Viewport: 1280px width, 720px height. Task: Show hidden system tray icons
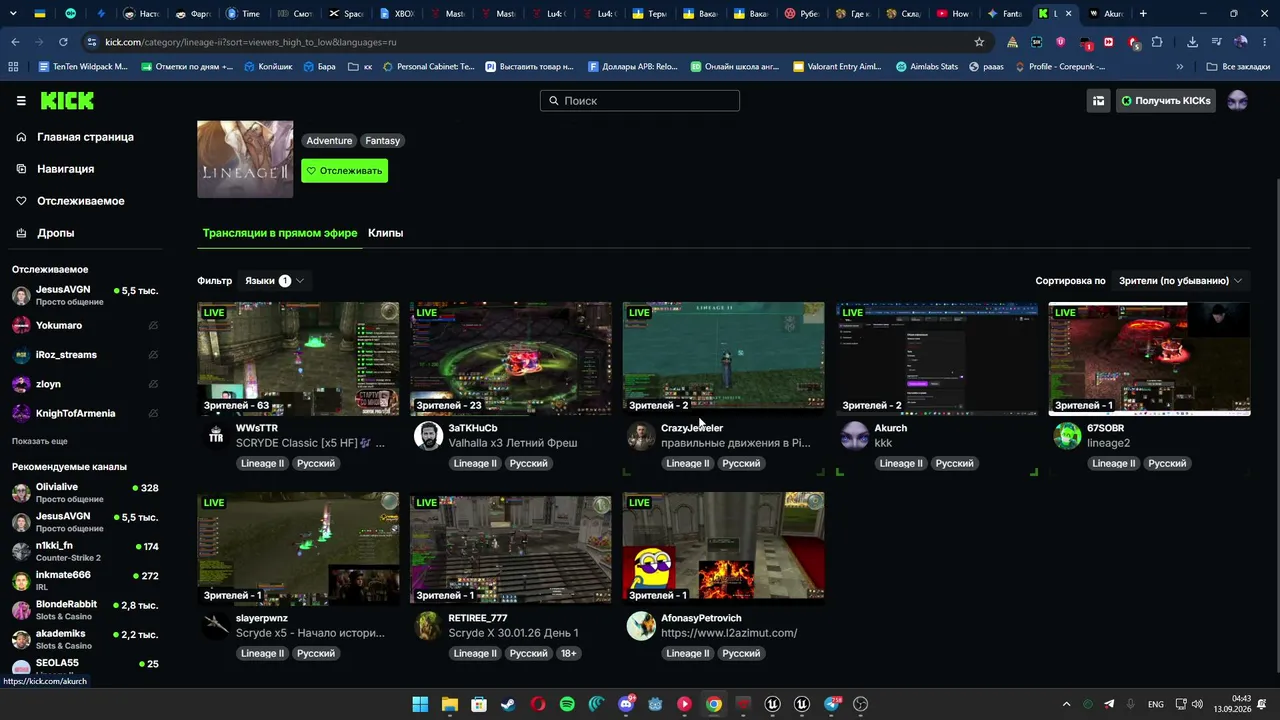click(1066, 704)
